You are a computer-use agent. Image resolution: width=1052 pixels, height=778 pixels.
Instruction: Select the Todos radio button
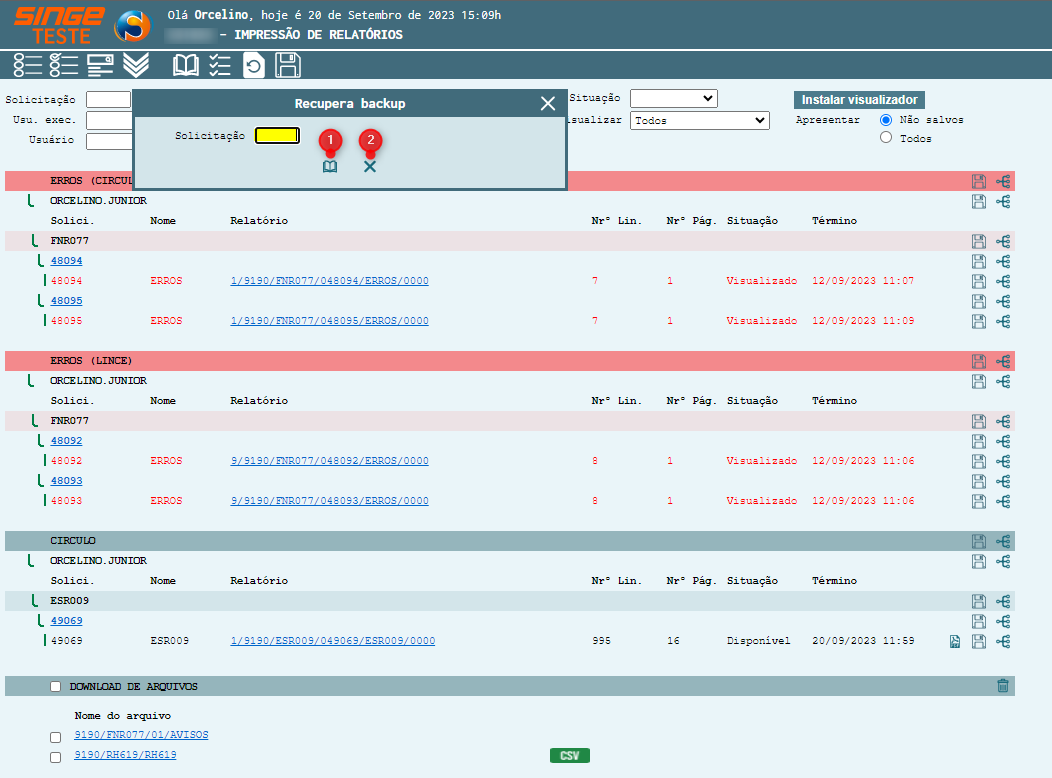pos(886,137)
